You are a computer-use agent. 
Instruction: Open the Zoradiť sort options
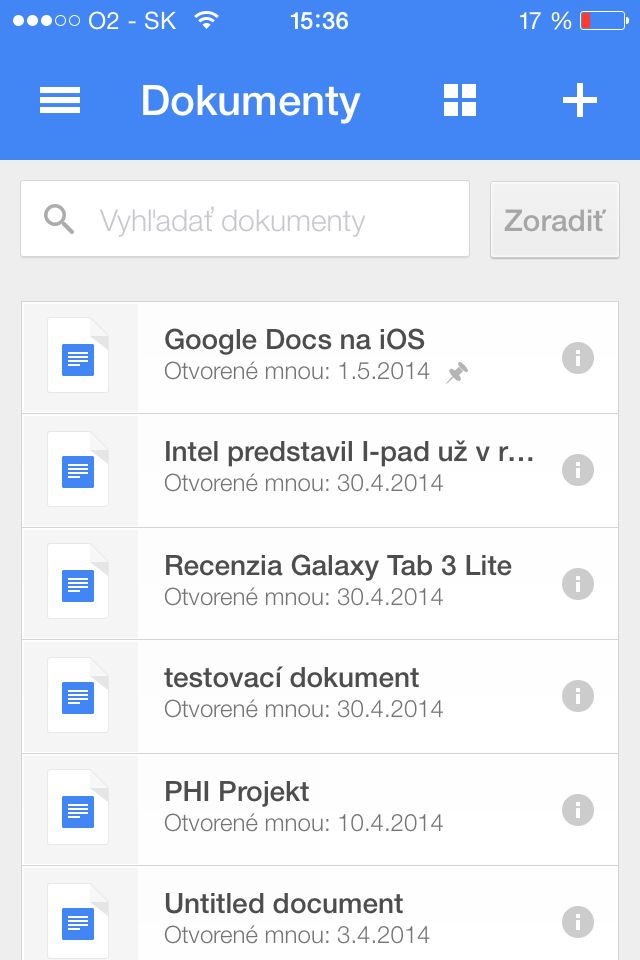tap(555, 220)
